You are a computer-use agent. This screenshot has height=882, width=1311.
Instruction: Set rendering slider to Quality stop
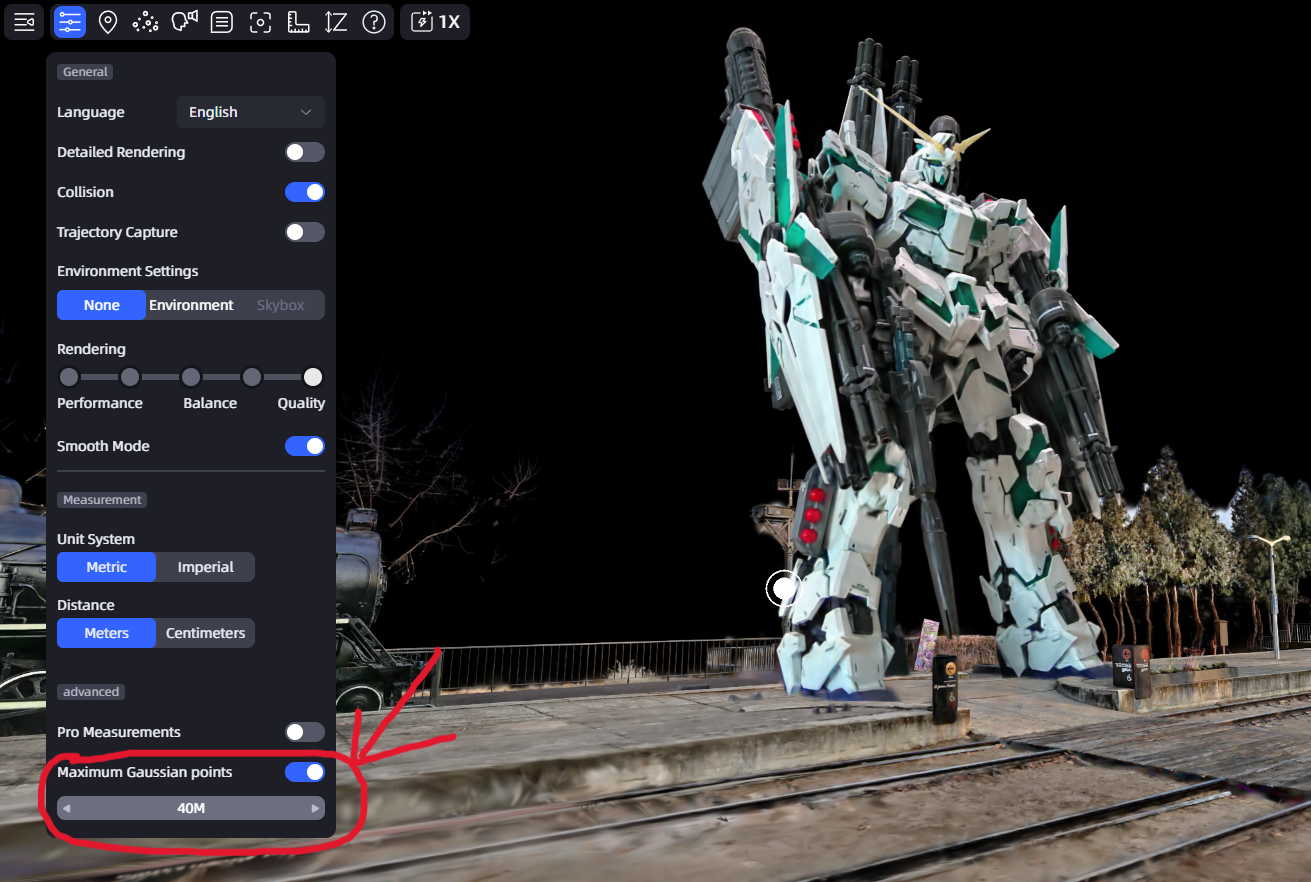(313, 377)
